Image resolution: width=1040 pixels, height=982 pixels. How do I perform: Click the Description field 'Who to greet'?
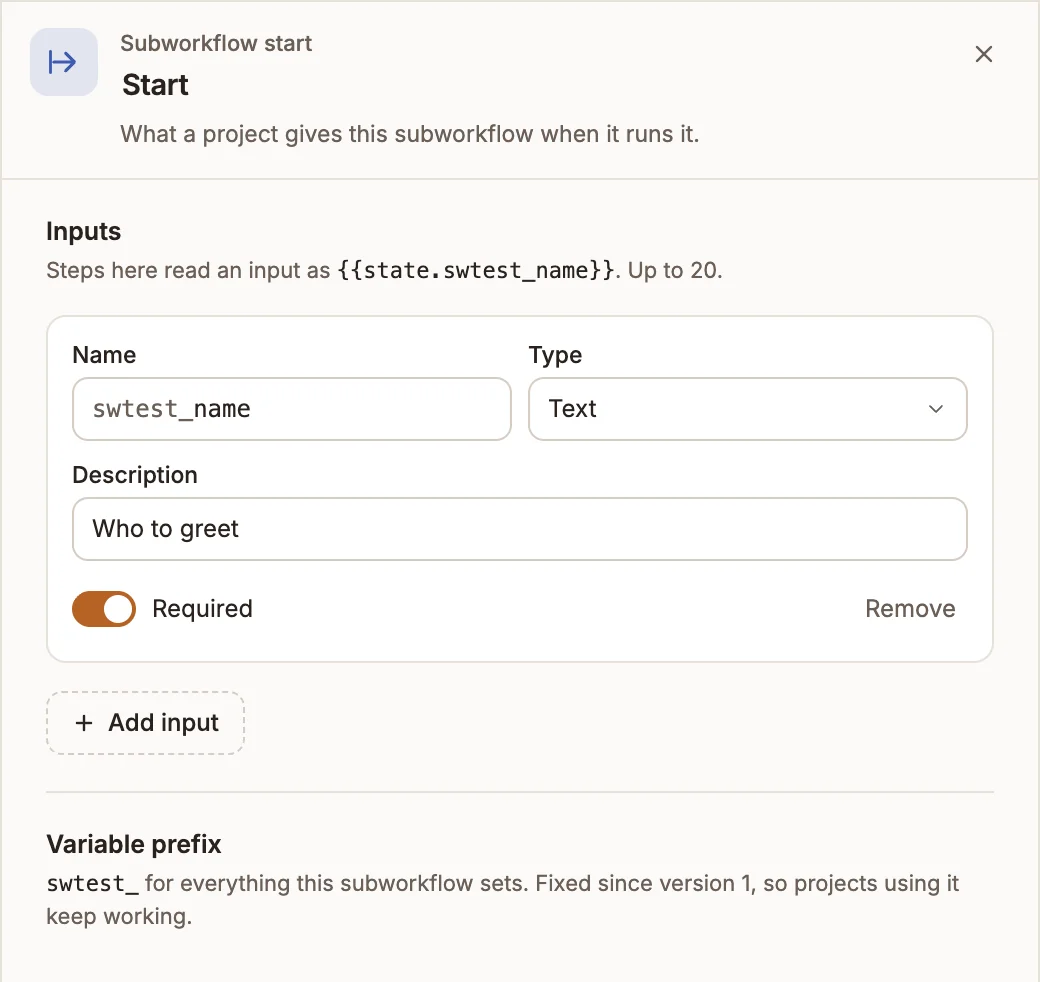pos(520,528)
